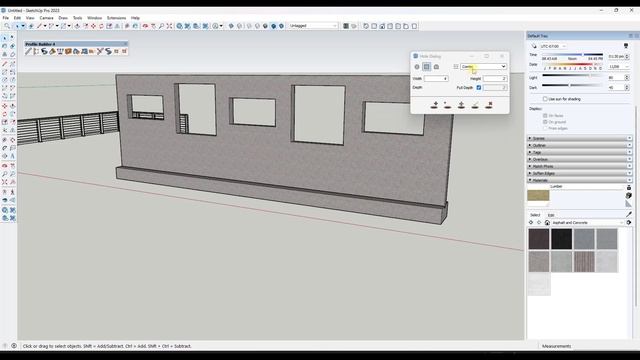
Task: Open the Help menu
Action: tap(135, 18)
